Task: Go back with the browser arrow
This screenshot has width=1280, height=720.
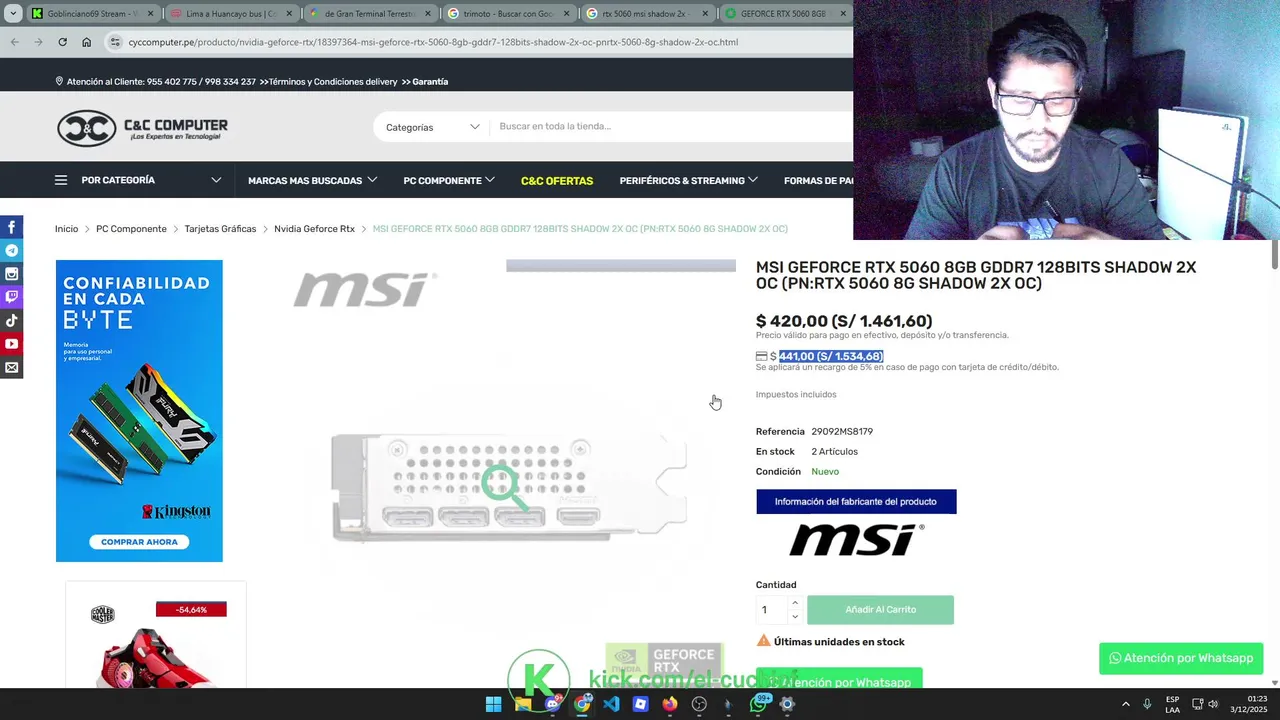Action: click(14, 42)
